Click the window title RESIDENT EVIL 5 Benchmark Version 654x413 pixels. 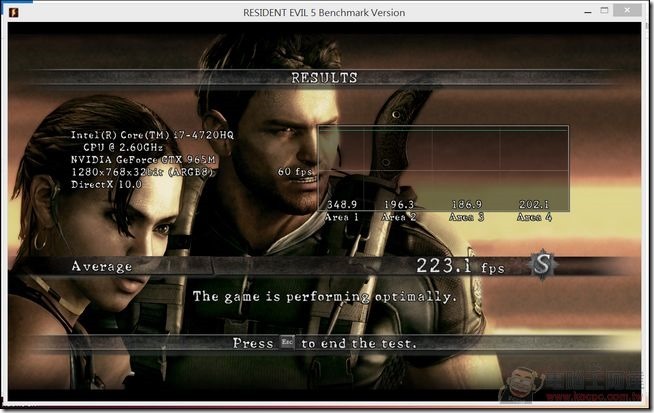(324, 13)
